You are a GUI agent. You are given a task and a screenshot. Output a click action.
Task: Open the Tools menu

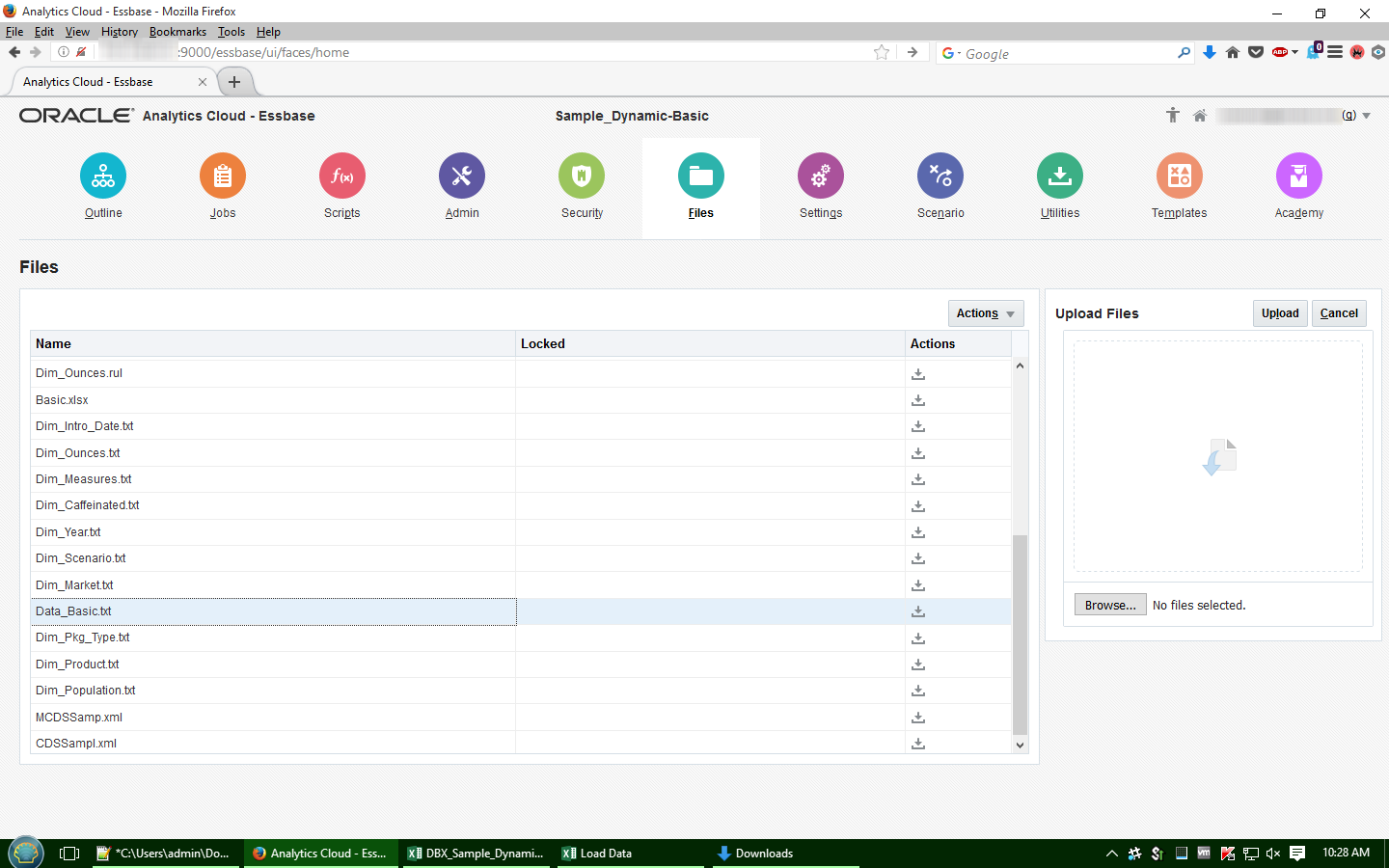[231, 32]
